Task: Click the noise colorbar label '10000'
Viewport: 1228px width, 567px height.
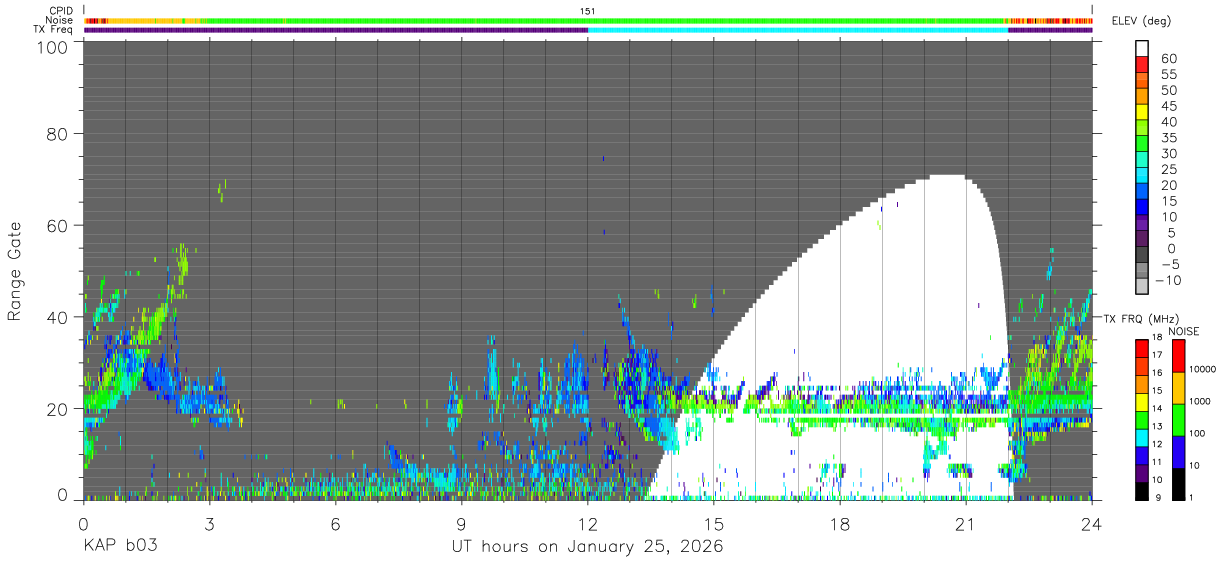Action: tap(1202, 369)
